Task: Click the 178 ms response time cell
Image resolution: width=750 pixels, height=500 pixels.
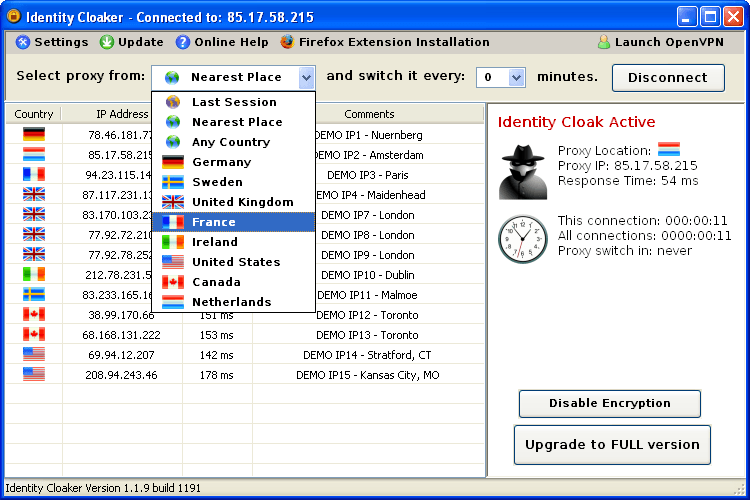Action: point(217,375)
